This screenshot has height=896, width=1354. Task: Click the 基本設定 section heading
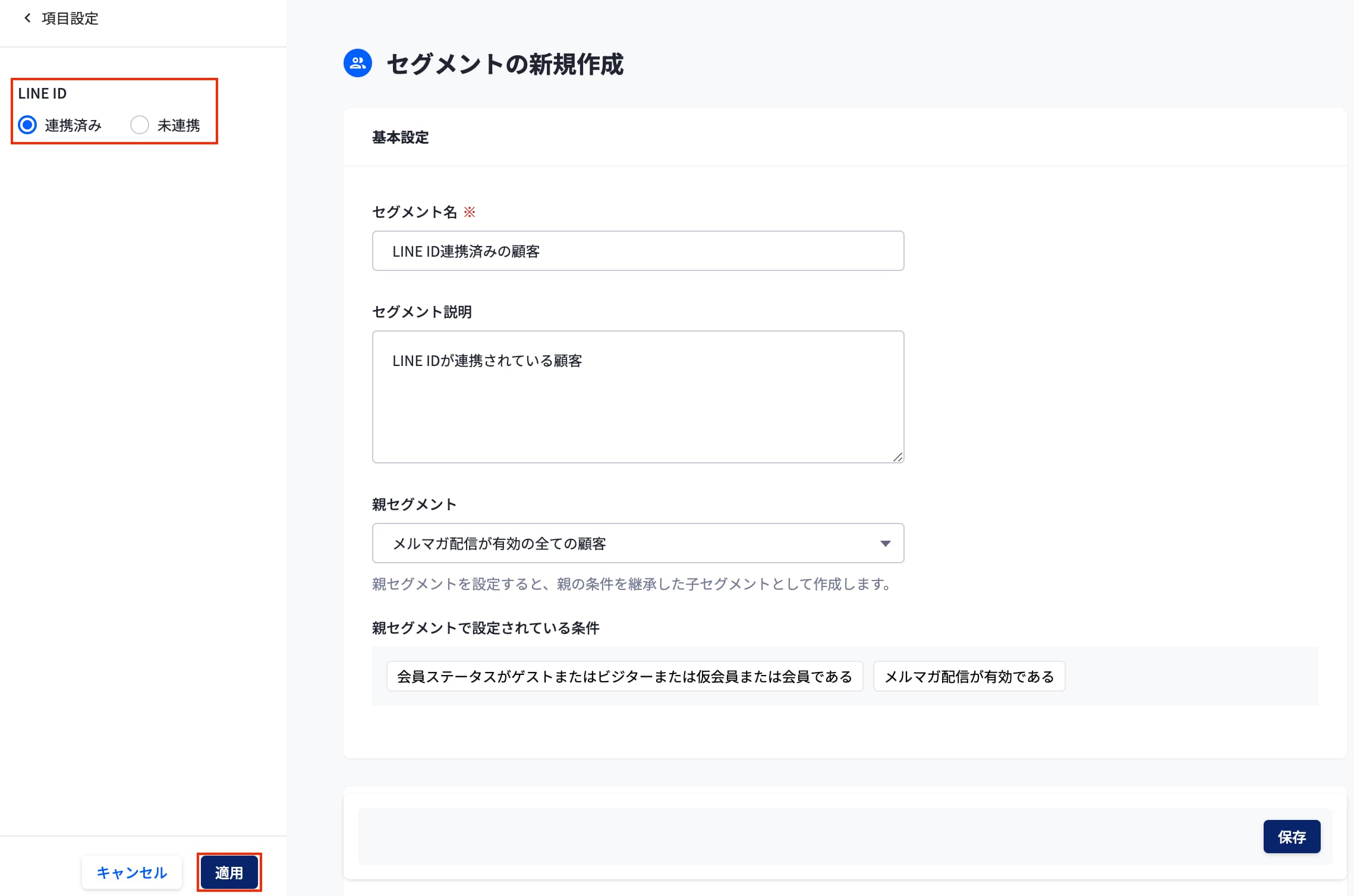[400, 137]
